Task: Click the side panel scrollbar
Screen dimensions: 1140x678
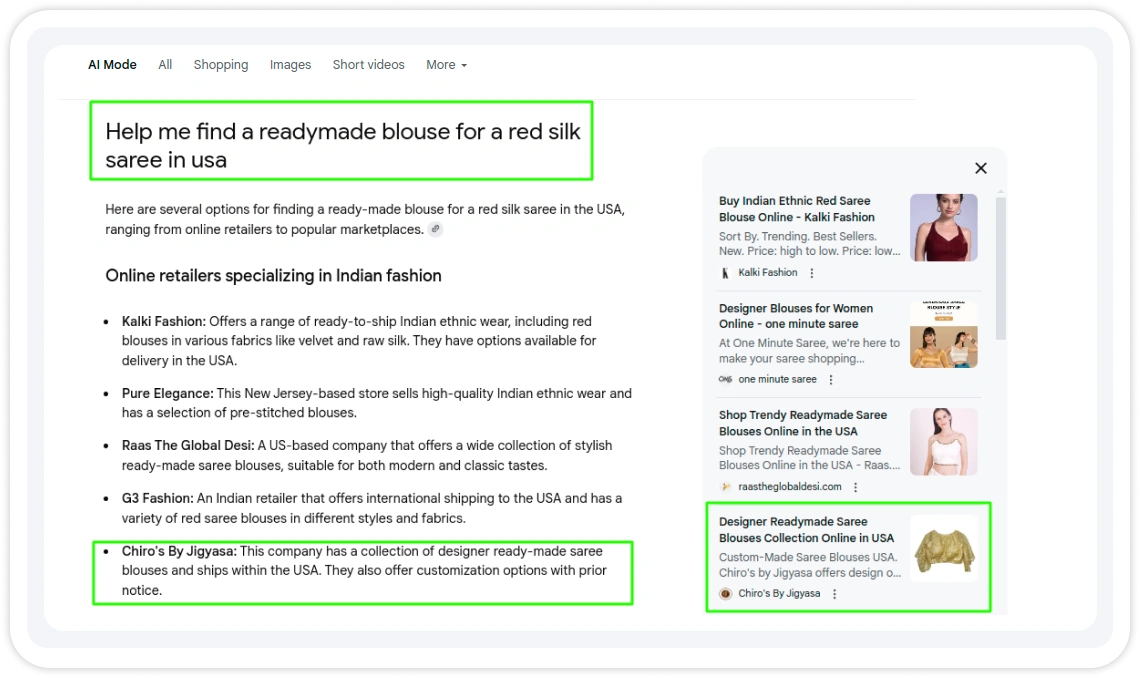Action: point(1000,268)
